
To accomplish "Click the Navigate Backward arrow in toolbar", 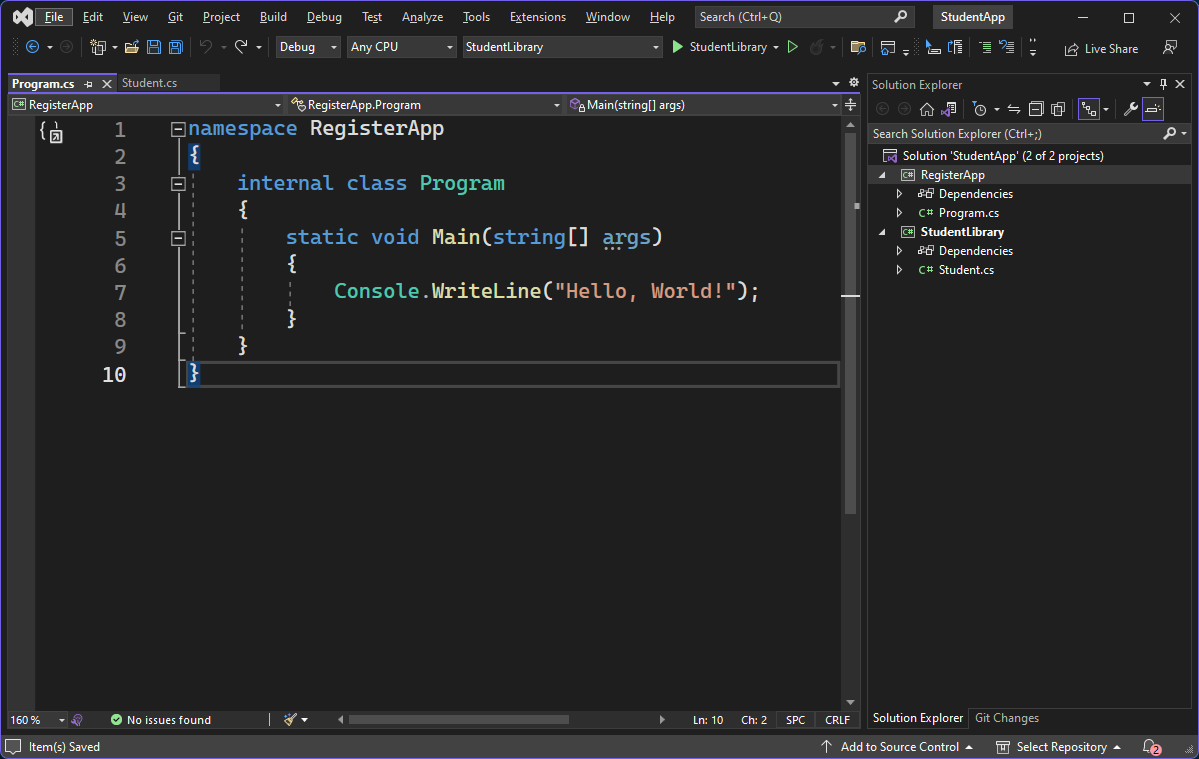I will pos(32,47).
